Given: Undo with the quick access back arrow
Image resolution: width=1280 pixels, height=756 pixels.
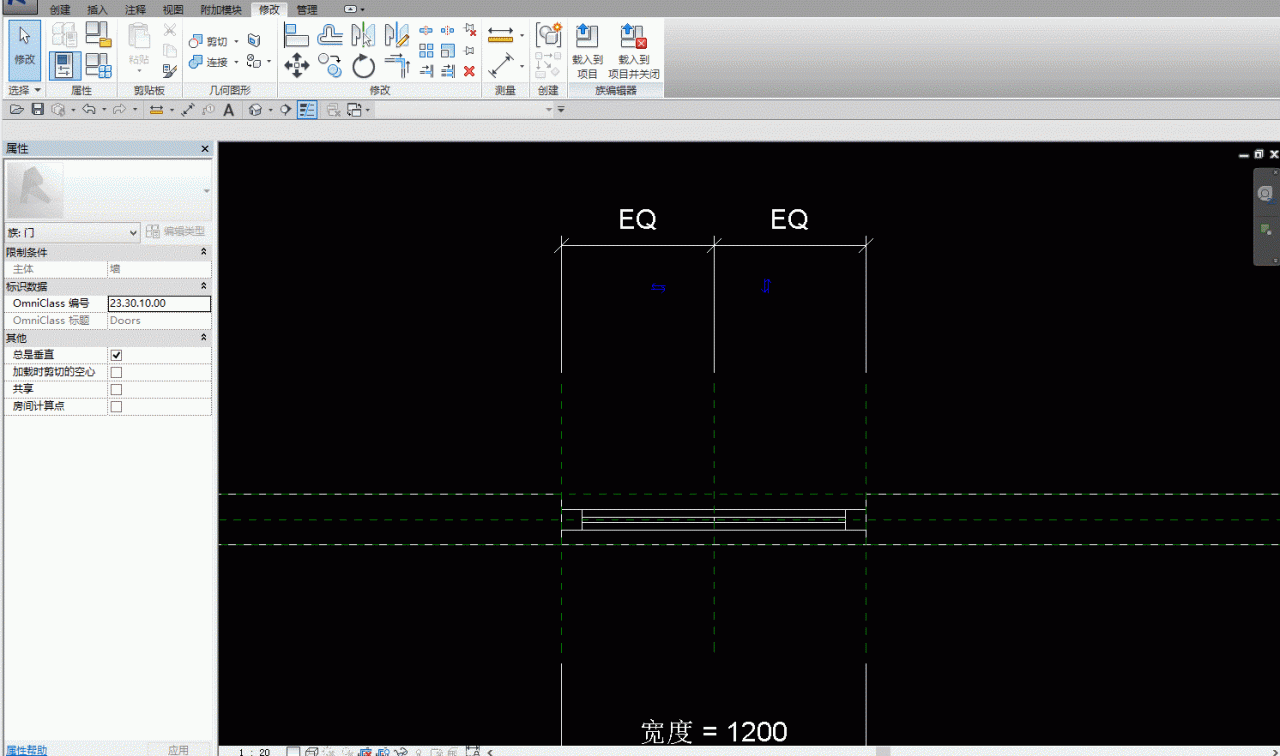Looking at the screenshot, I should point(88,109).
